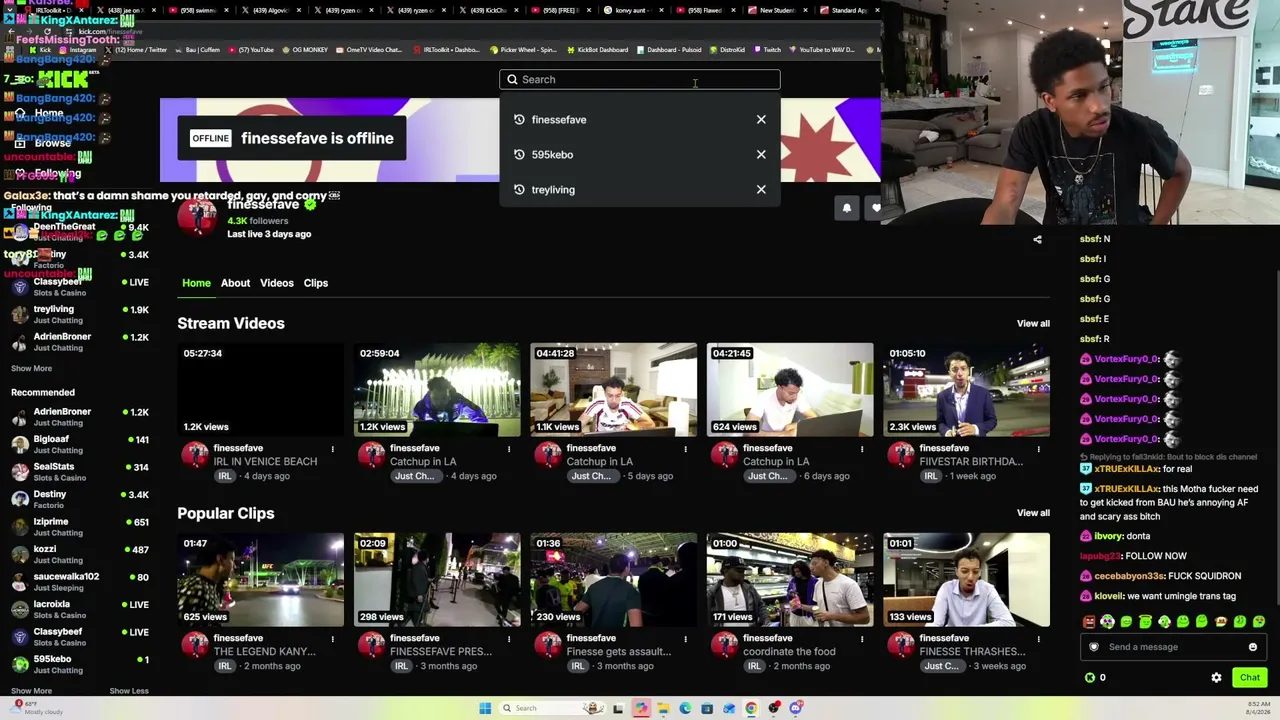Open options menu for 02:59:04 Catchup video
This screenshot has width=1280, height=720.
tap(509, 449)
